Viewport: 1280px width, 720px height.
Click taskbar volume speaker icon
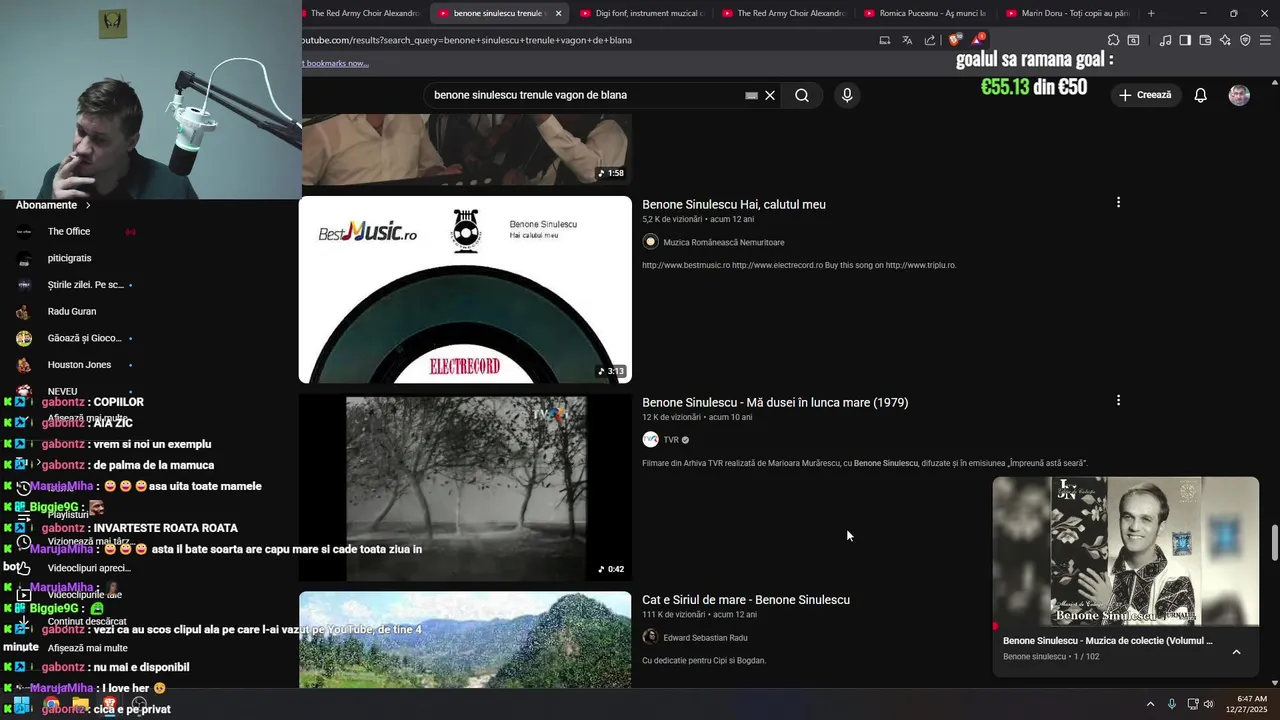click(x=1208, y=704)
